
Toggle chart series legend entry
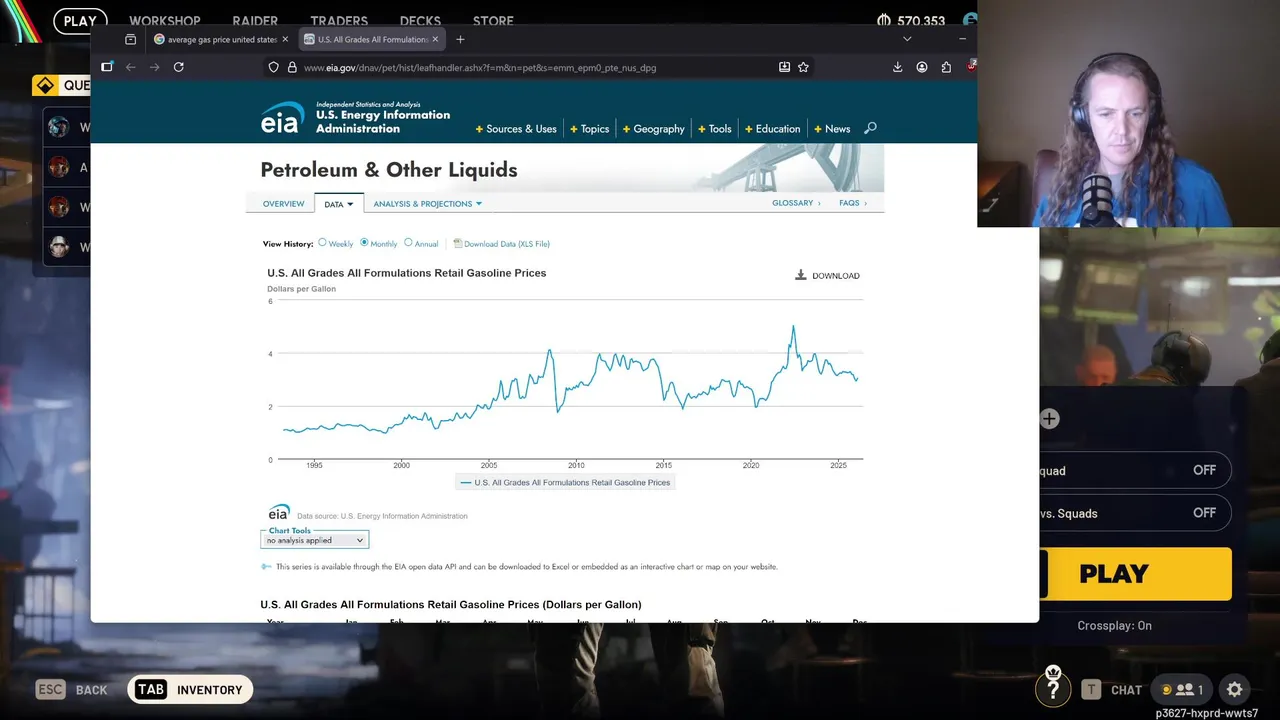click(x=565, y=482)
